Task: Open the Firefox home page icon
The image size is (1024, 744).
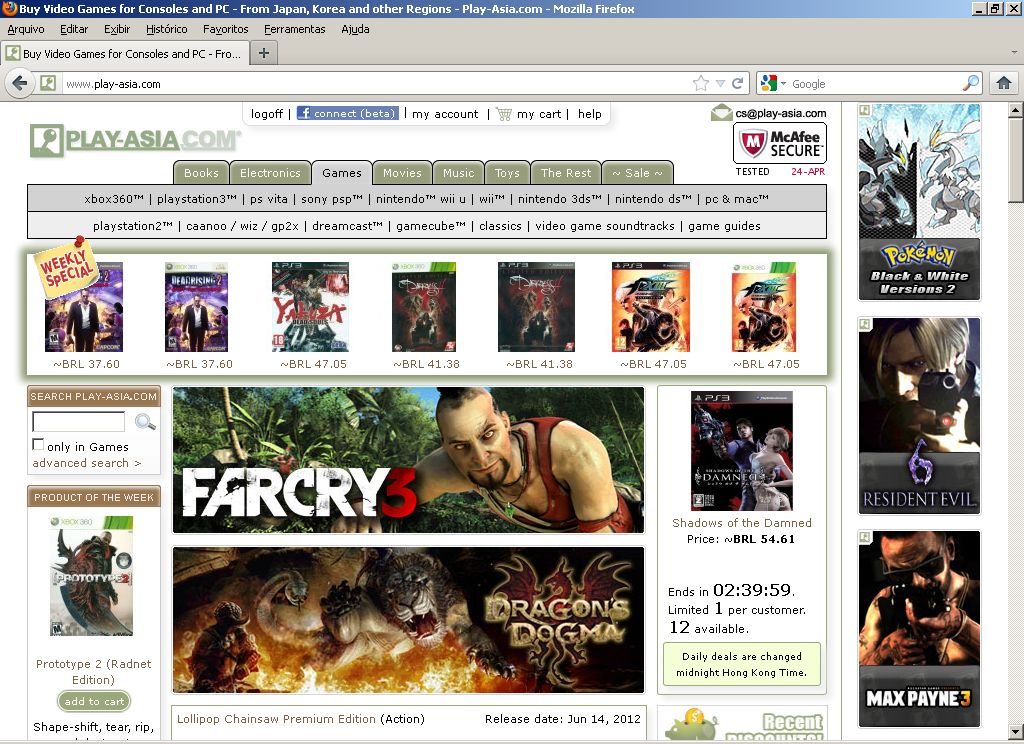Action: coord(1004,84)
